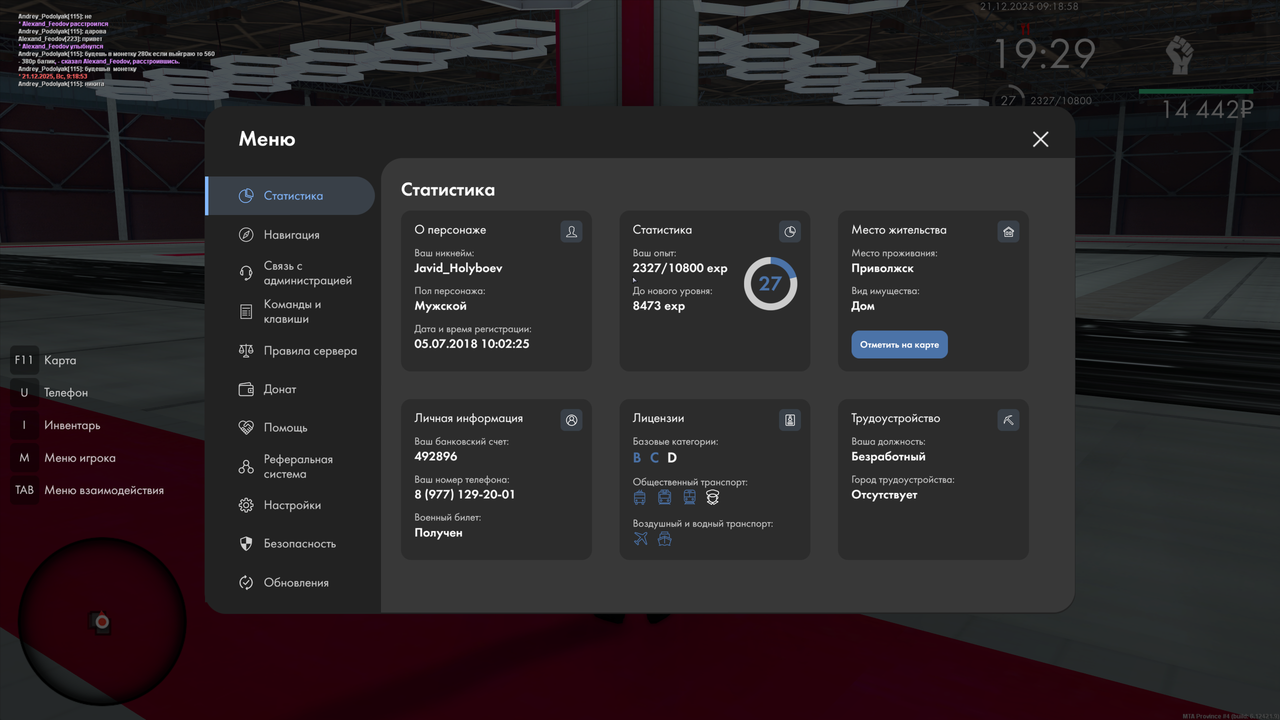Click the date 21.12.2025 09:18:58 stamp
The width and height of the screenshot is (1280, 720).
pos(1029,6)
